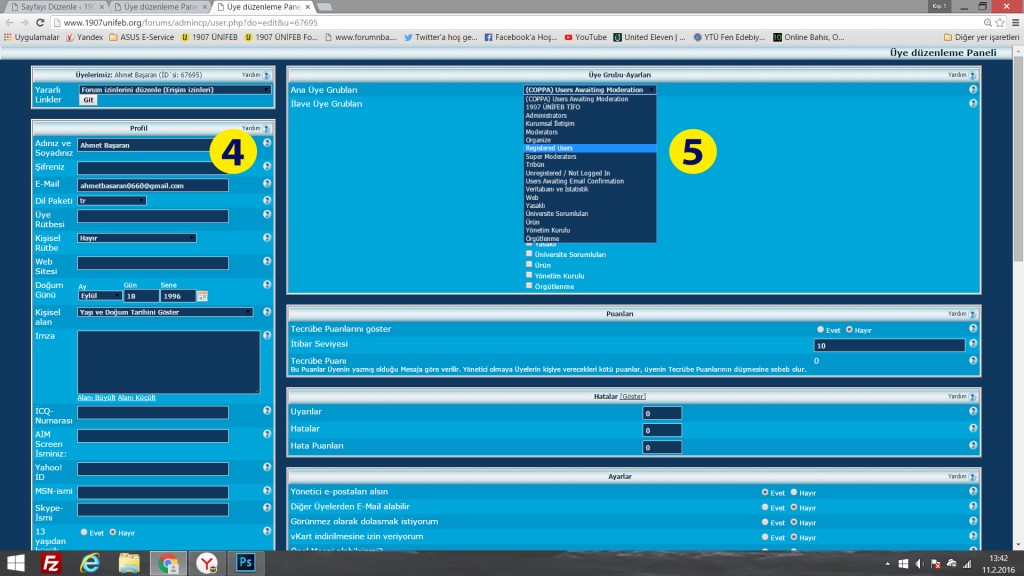Viewport: 1024px width, 576px height.
Task: Click the help icon next to İtibar Seviyesi
Action: (x=972, y=344)
